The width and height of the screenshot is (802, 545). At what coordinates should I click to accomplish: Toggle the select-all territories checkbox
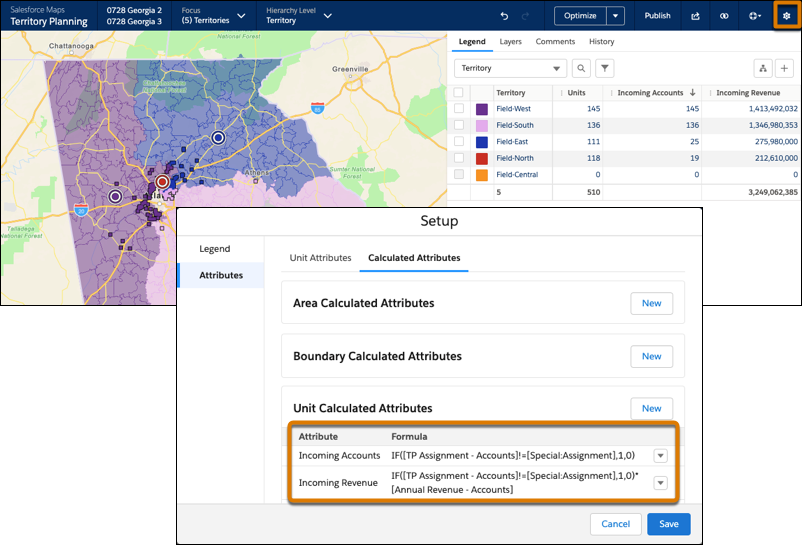[x=458, y=93]
